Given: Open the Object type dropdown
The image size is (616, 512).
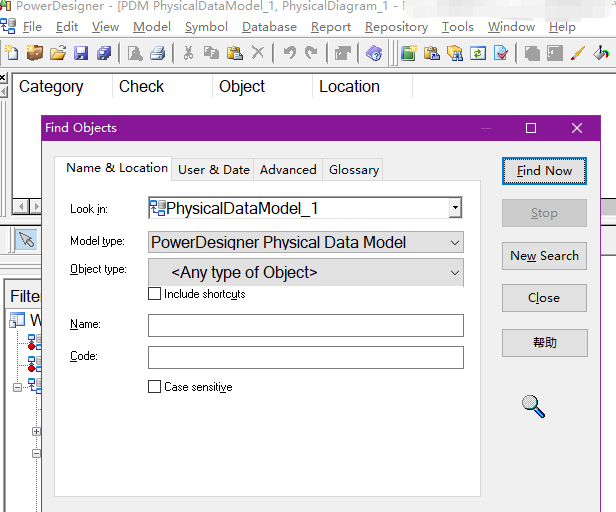Looking at the screenshot, I should [x=455, y=272].
